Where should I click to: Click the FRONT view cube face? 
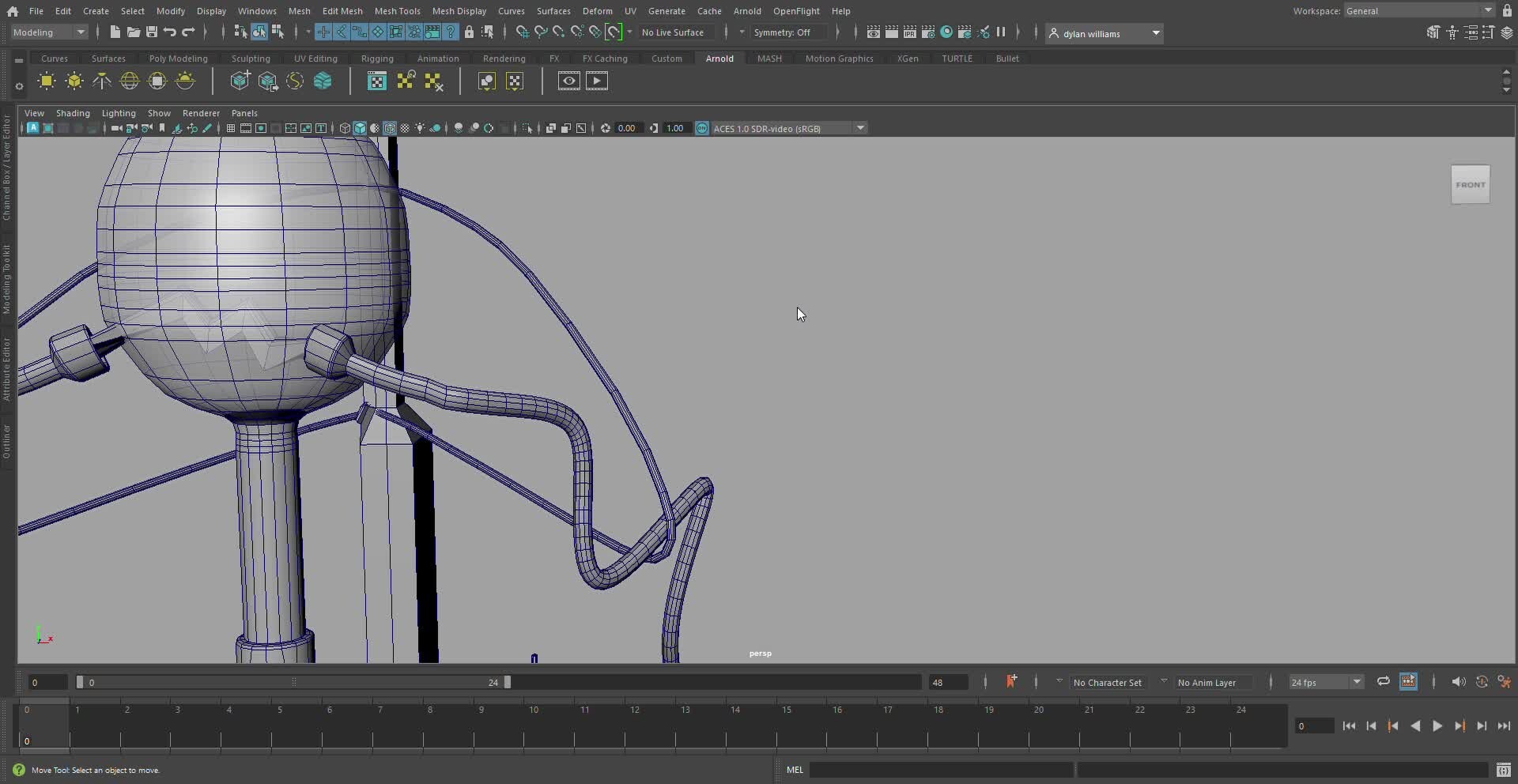(1470, 185)
